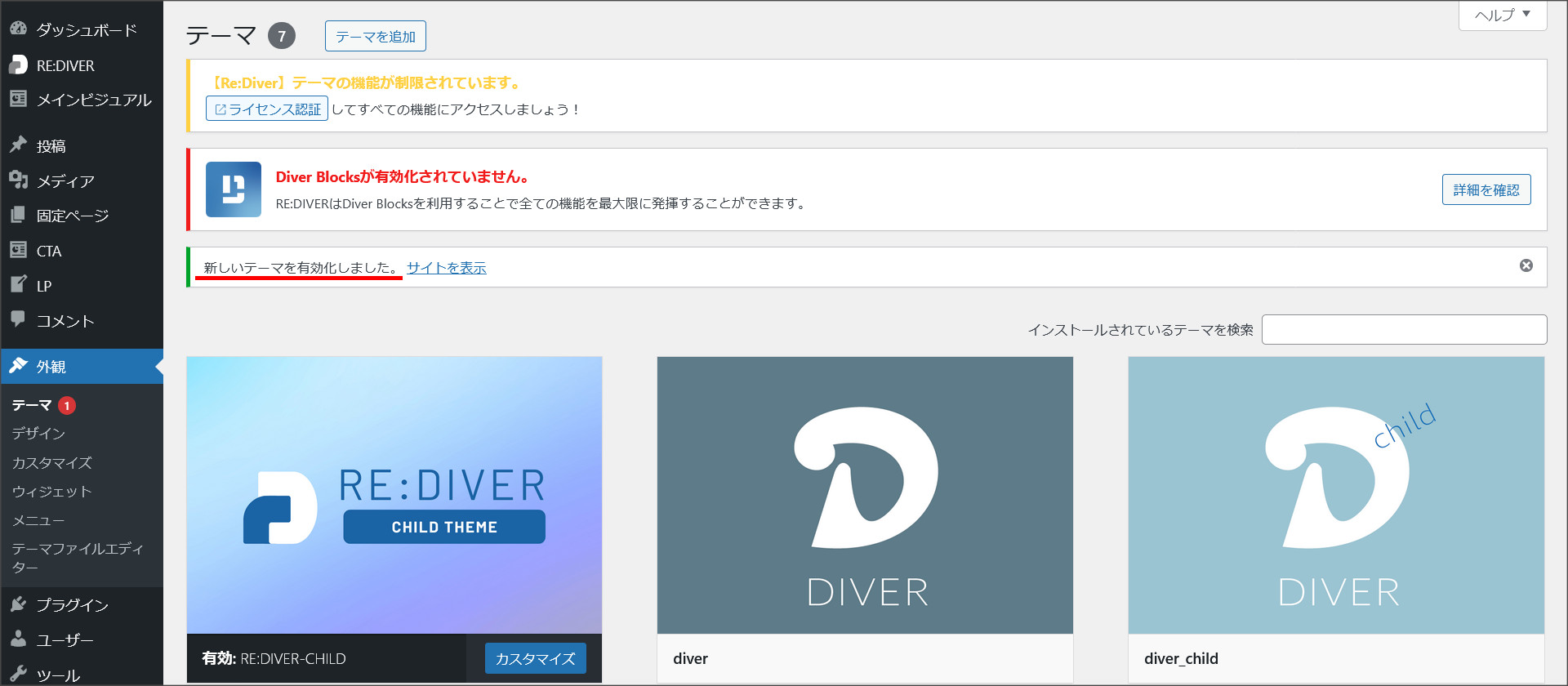Screen dimensions: 1568x686
Task: Click the speech bubble コメント icon
Action: (x=18, y=320)
